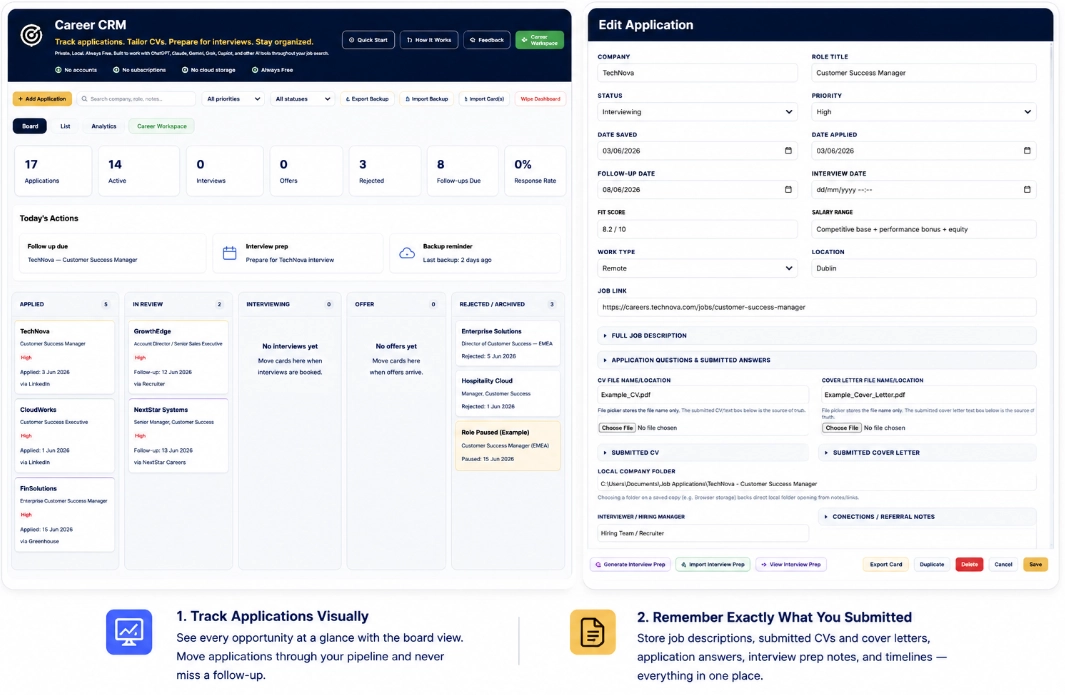The height and width of the screenshot is (695, 1065).
Task: Open the Feedback button
Action: point(487,40)
